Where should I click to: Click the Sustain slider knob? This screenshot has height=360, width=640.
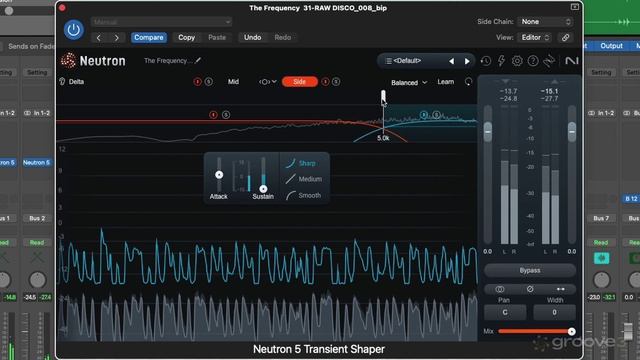pyautogui.click(x=263, y=189)
